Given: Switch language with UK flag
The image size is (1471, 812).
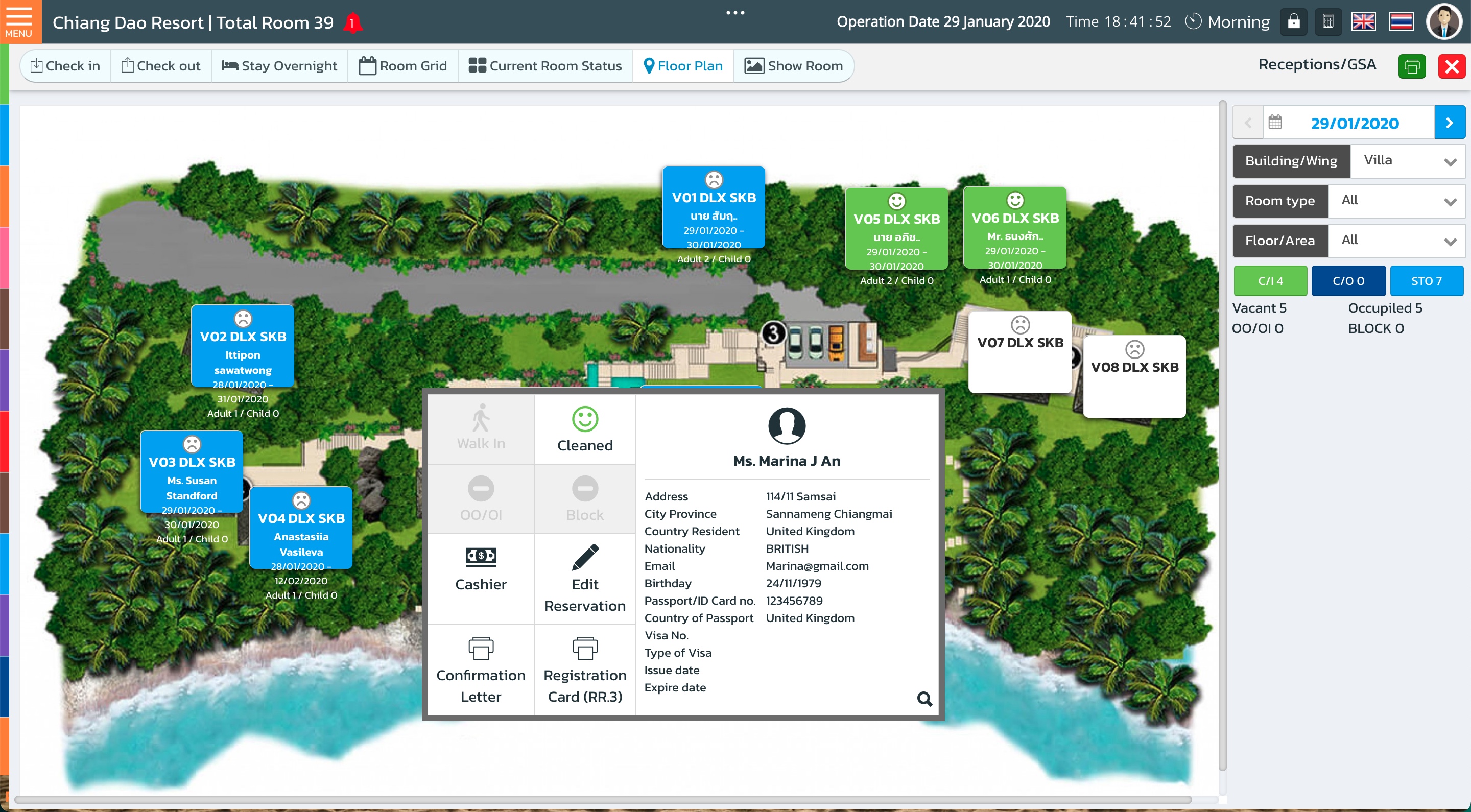Looking at the screenshot, I should 1363,21.
